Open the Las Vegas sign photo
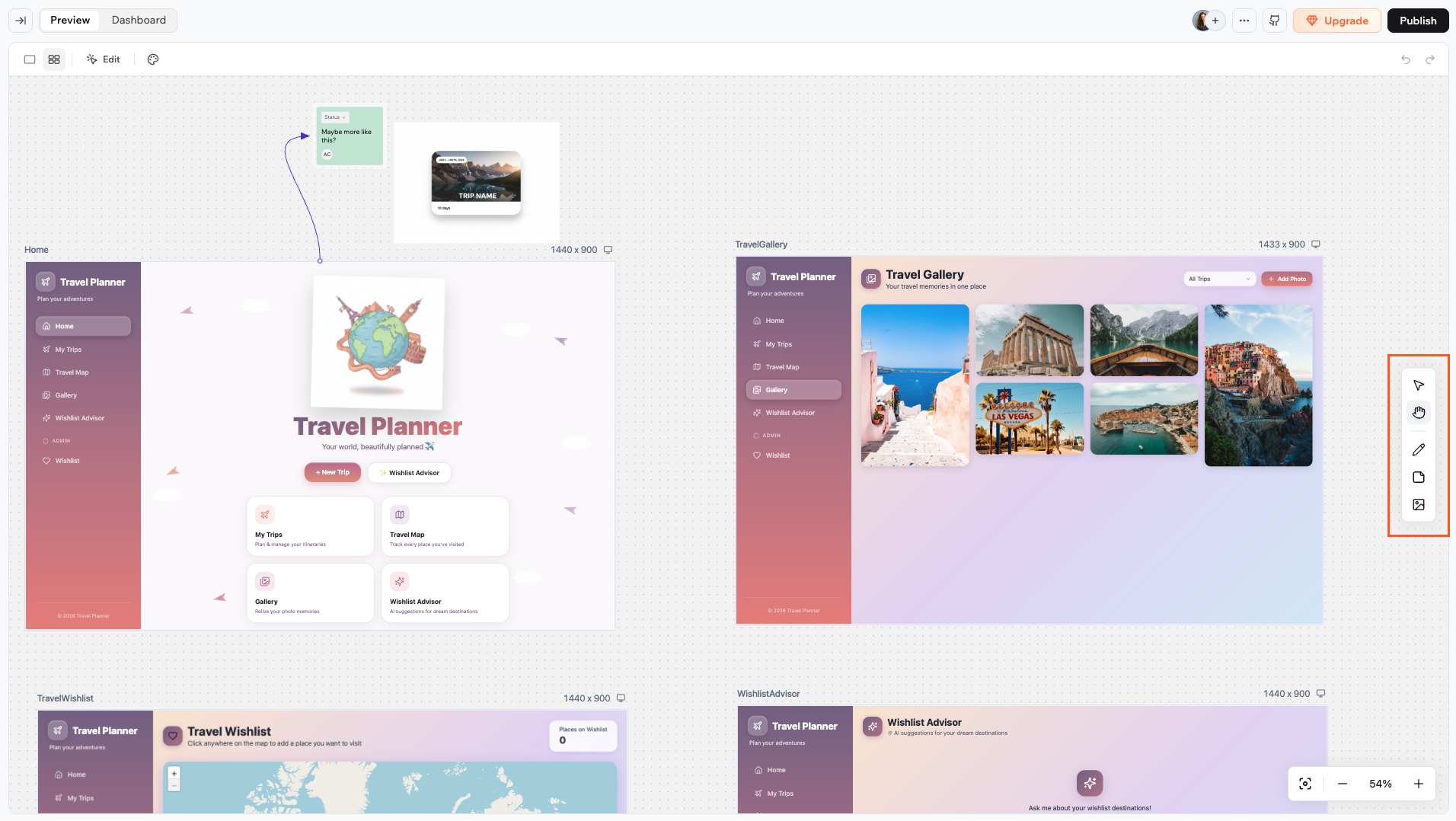Viewport: 1456px width, 821px height. coord(1030,419)
